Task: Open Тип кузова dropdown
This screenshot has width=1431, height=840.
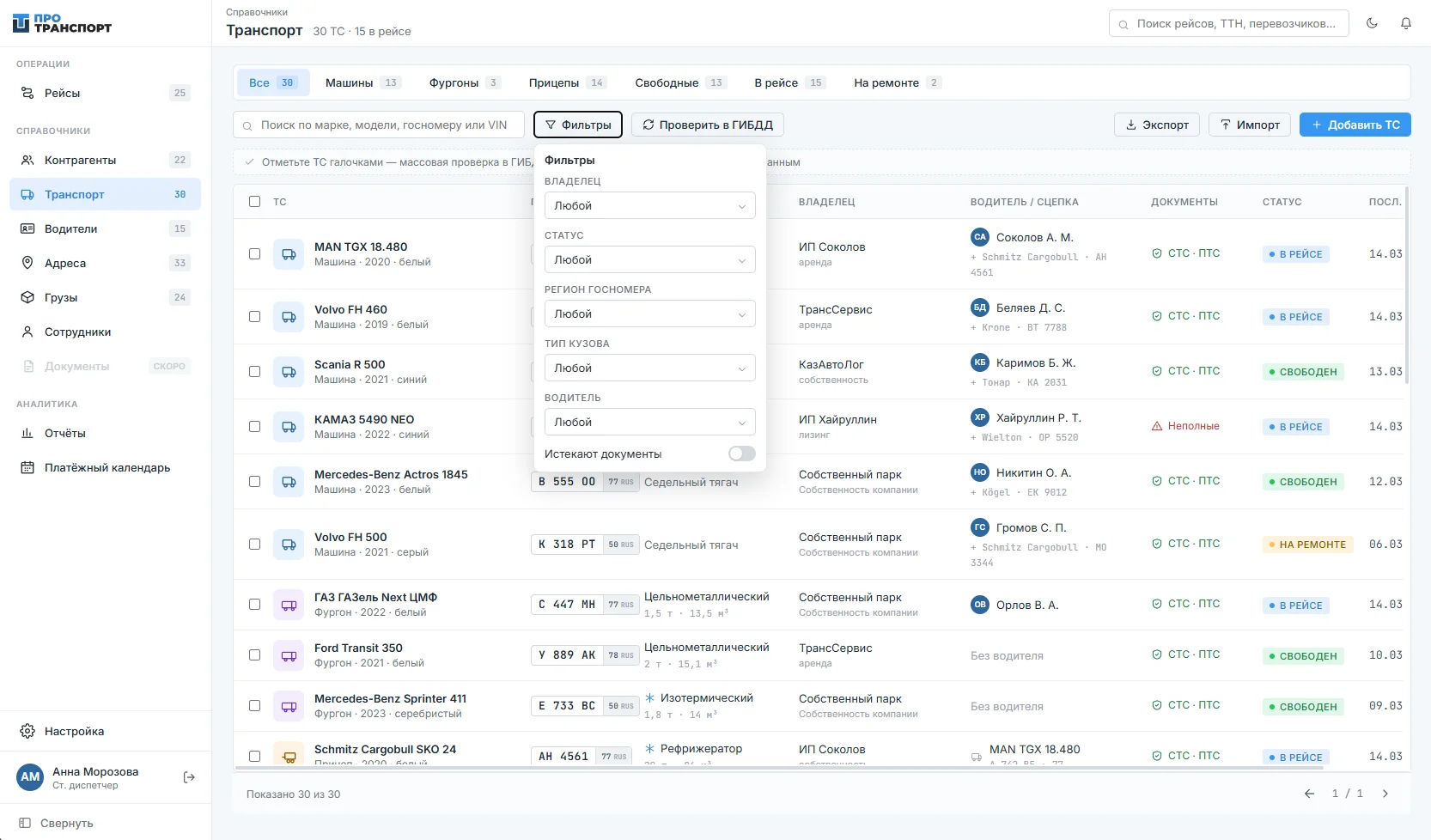Action: tap(650, 368)
